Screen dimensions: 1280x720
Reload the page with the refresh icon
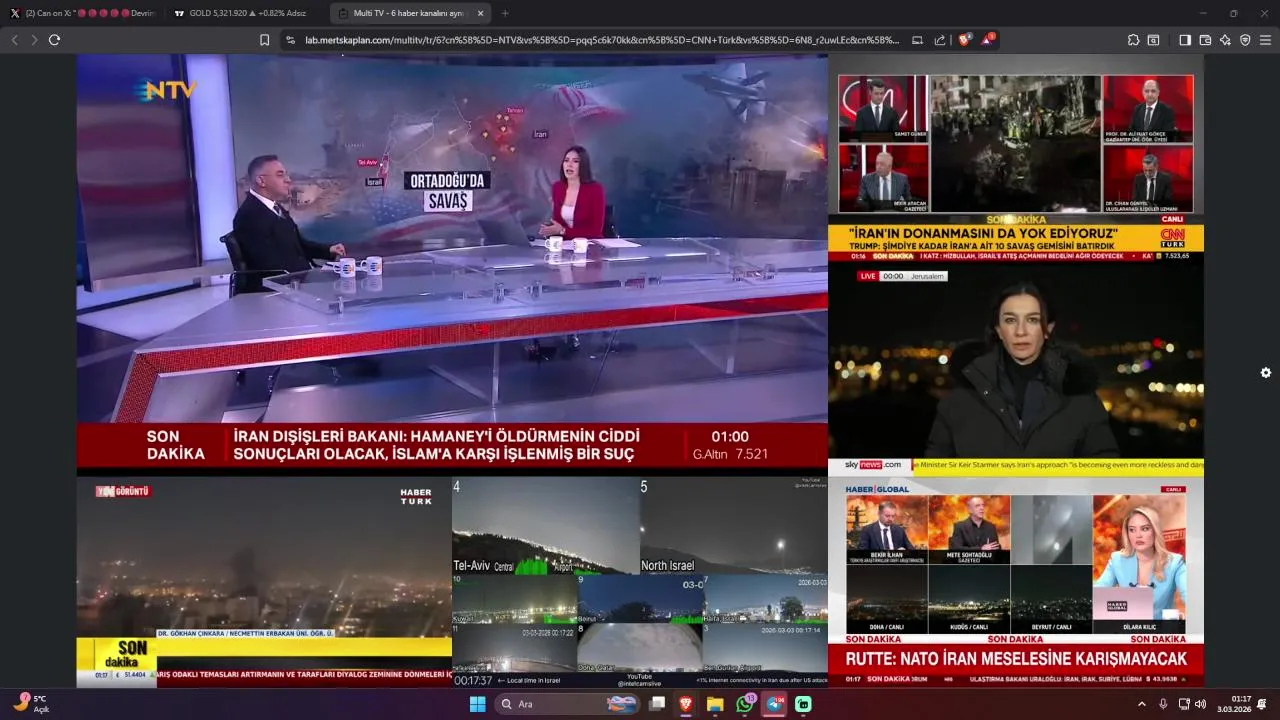pyautogui.click(x=54, y=40)
